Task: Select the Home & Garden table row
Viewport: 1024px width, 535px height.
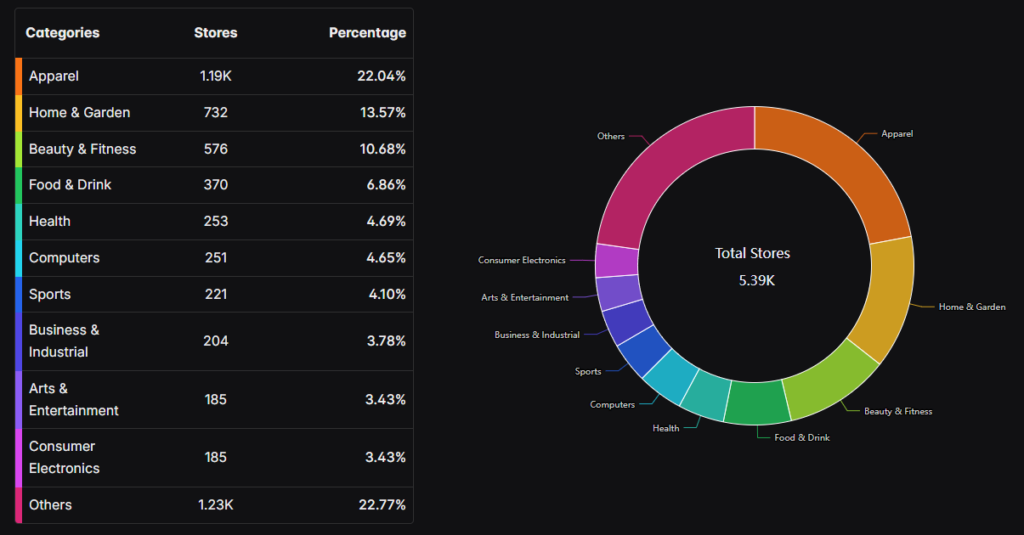Action: 214,113
